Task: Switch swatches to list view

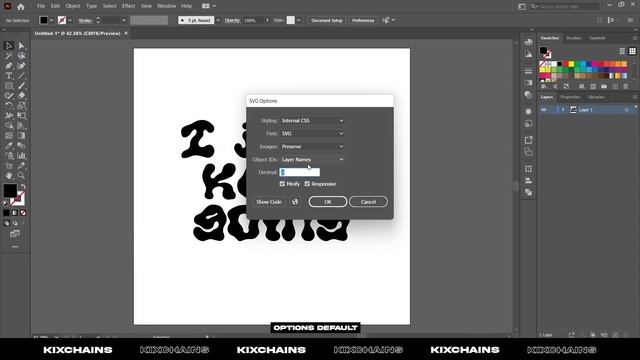Action: [622, 51]
